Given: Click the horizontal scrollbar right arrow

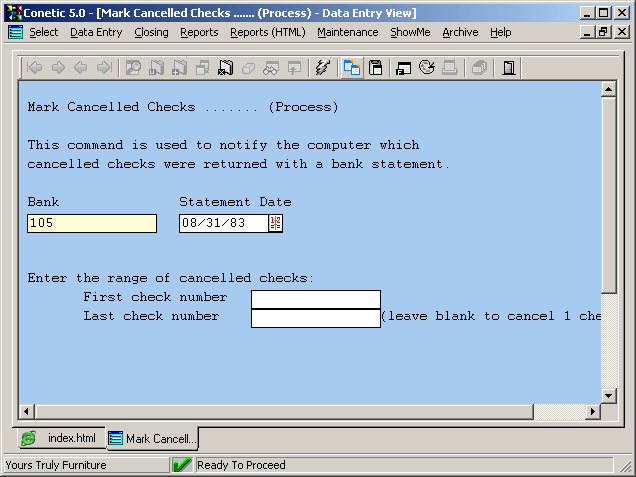Looking at the screenshot, I should 592,411.
